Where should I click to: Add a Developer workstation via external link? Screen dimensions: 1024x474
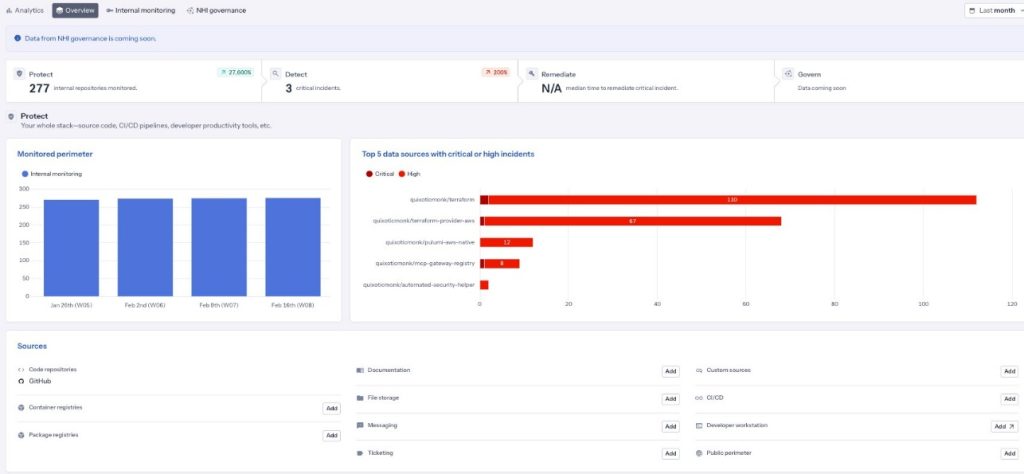pyautogui.click(x=1004, y=426)
